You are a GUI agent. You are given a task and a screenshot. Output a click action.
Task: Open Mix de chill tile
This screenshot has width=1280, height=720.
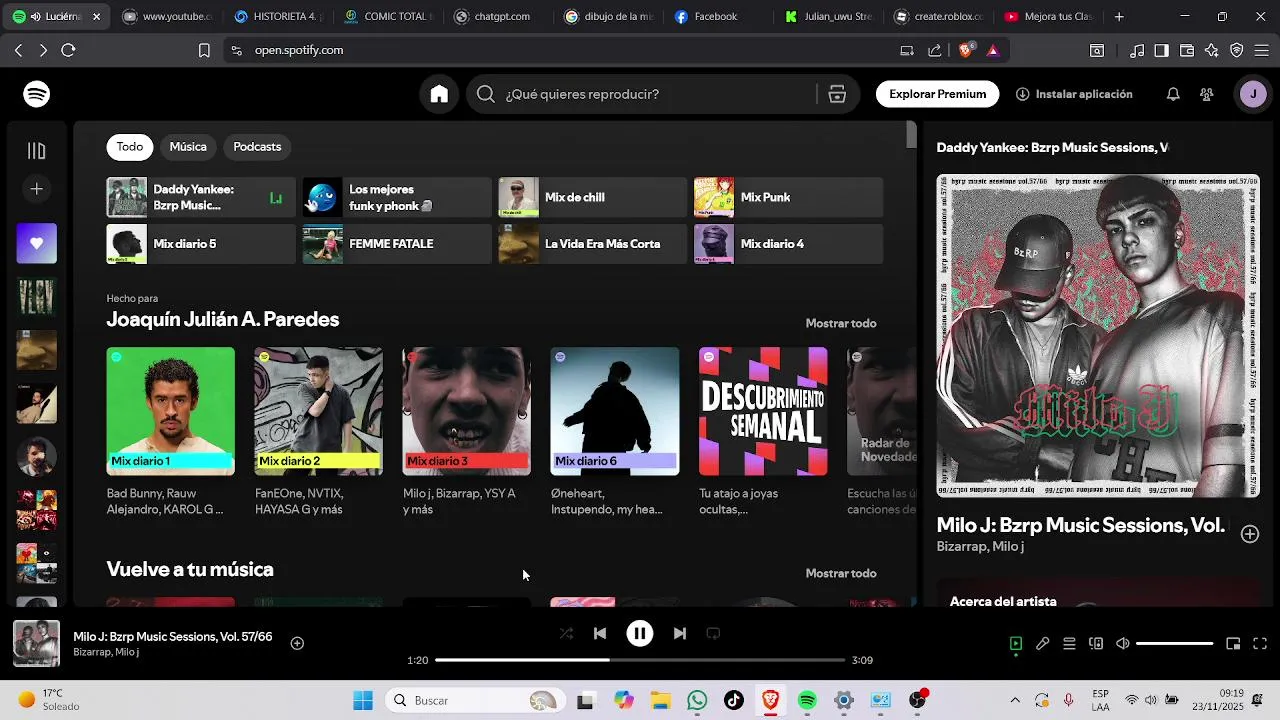[593, 198]
